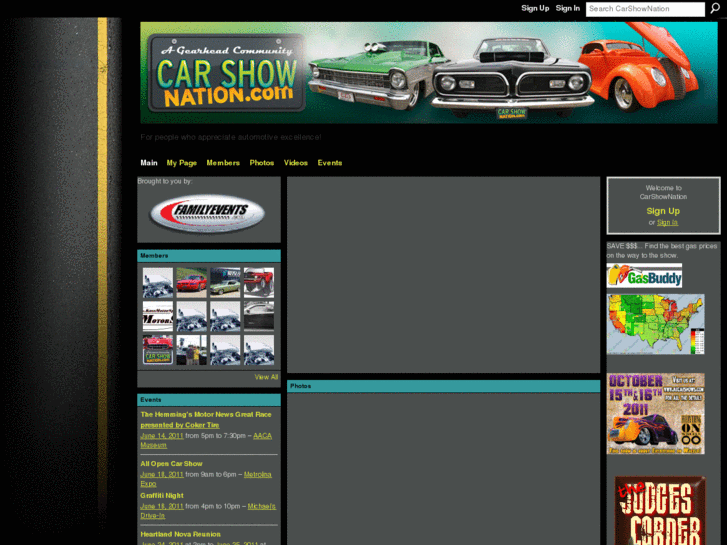The height and width of the screenshot is (545, 727).
Task: Open the Car Show Nation plate member thumbnail
Action: (158, 350)
